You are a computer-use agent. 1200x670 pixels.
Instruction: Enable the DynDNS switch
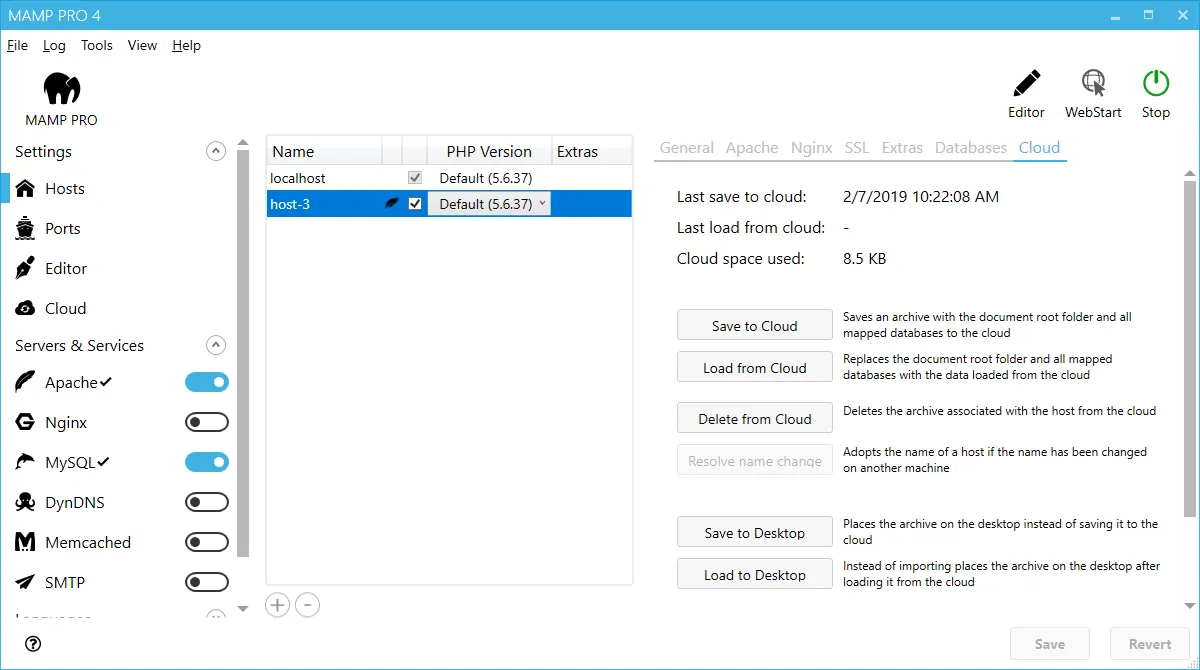(x=207, y=502)
